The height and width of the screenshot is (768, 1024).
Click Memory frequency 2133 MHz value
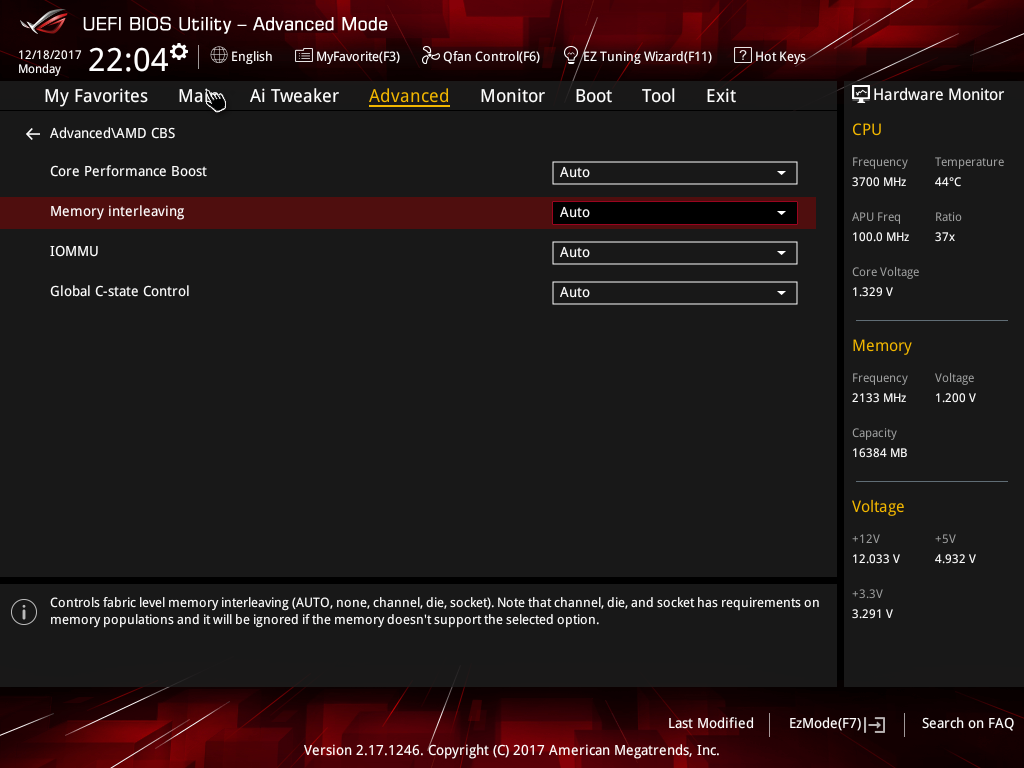tap(878, 398)
